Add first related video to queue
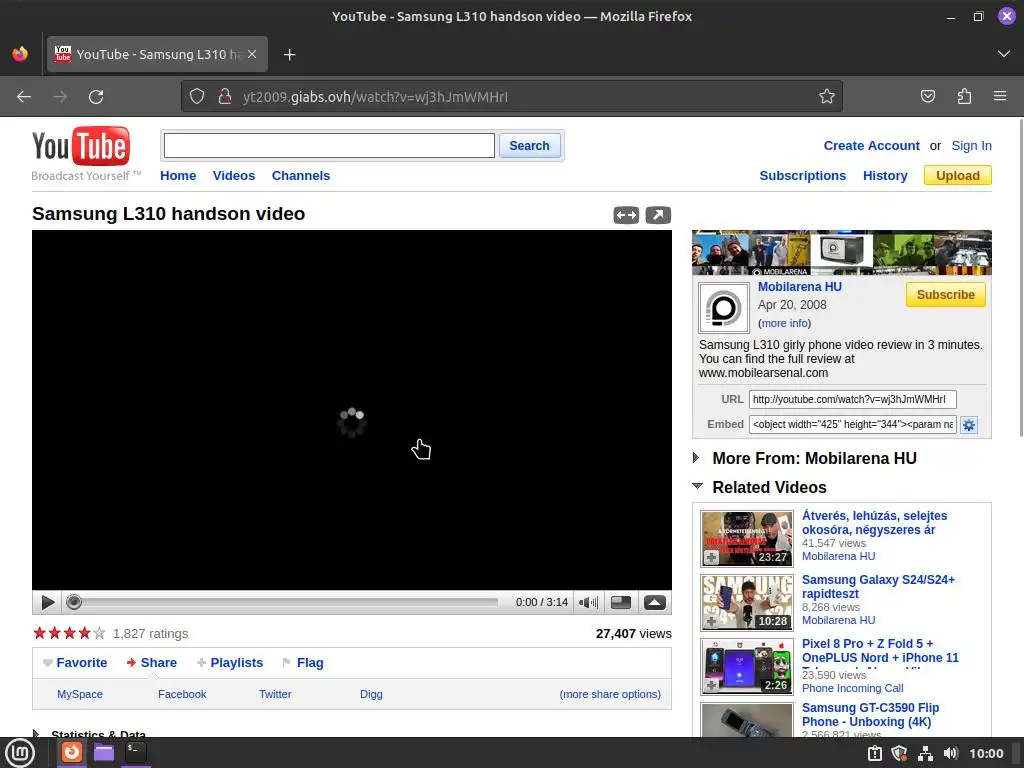The width and height of the screenshot is (1024, 768). point(711,557)
